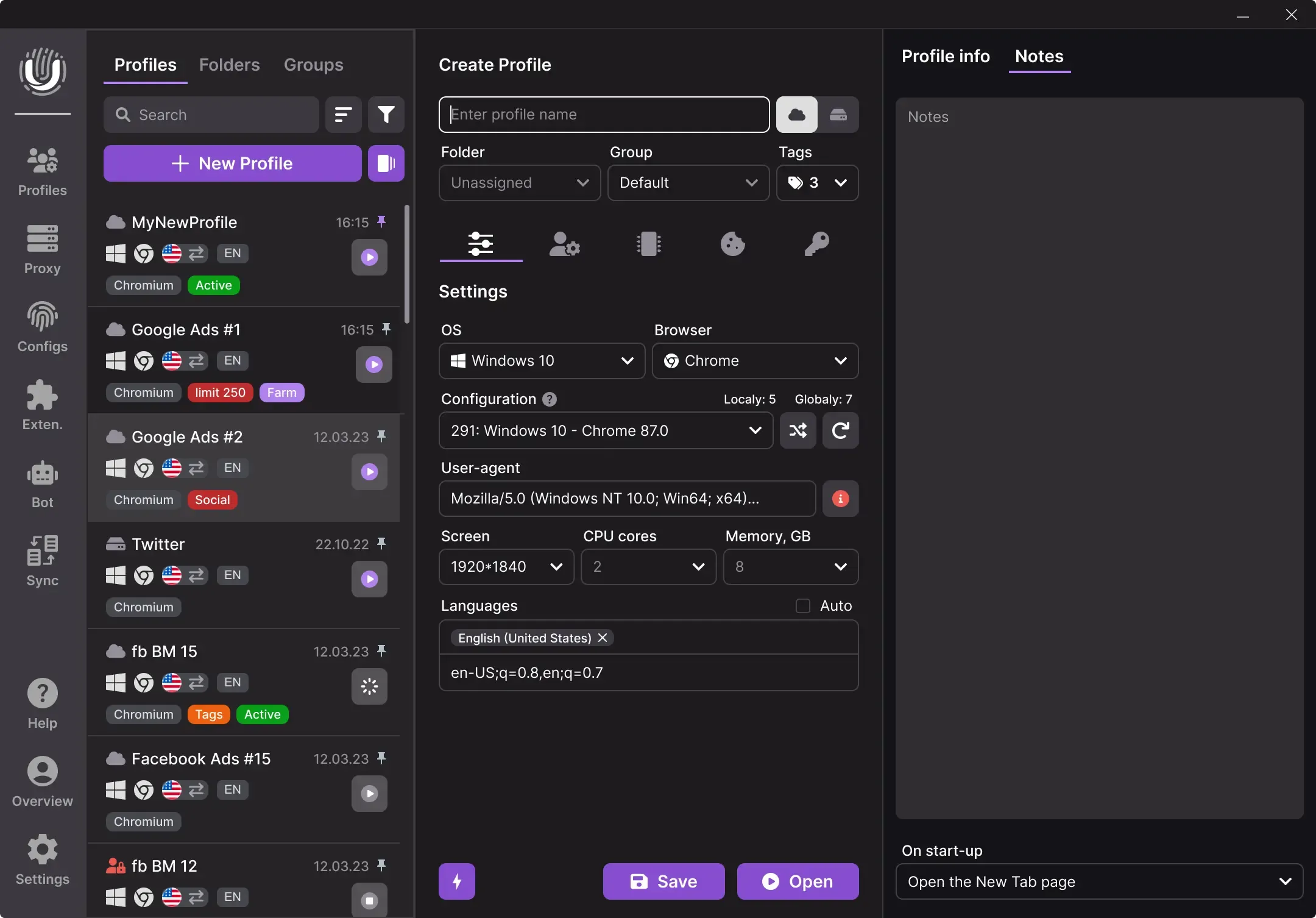Click the funnel filter icon

click(x=386, y=115)
